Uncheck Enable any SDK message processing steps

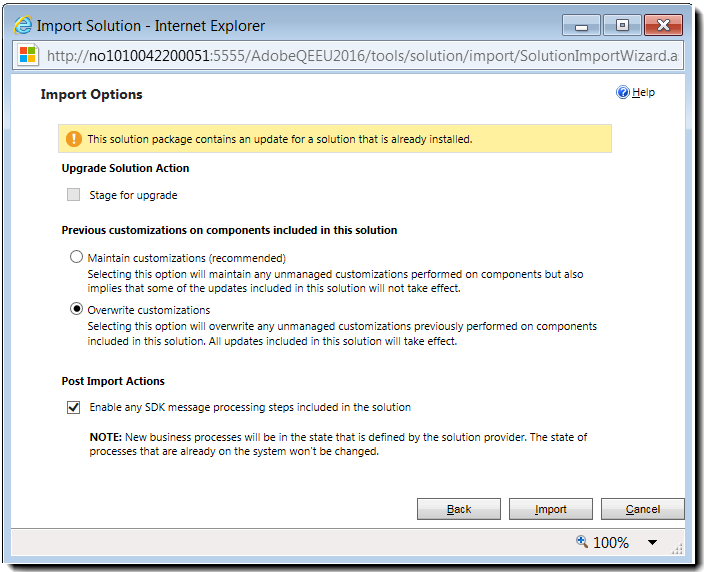pyautogui.click(x=73, y=407)
